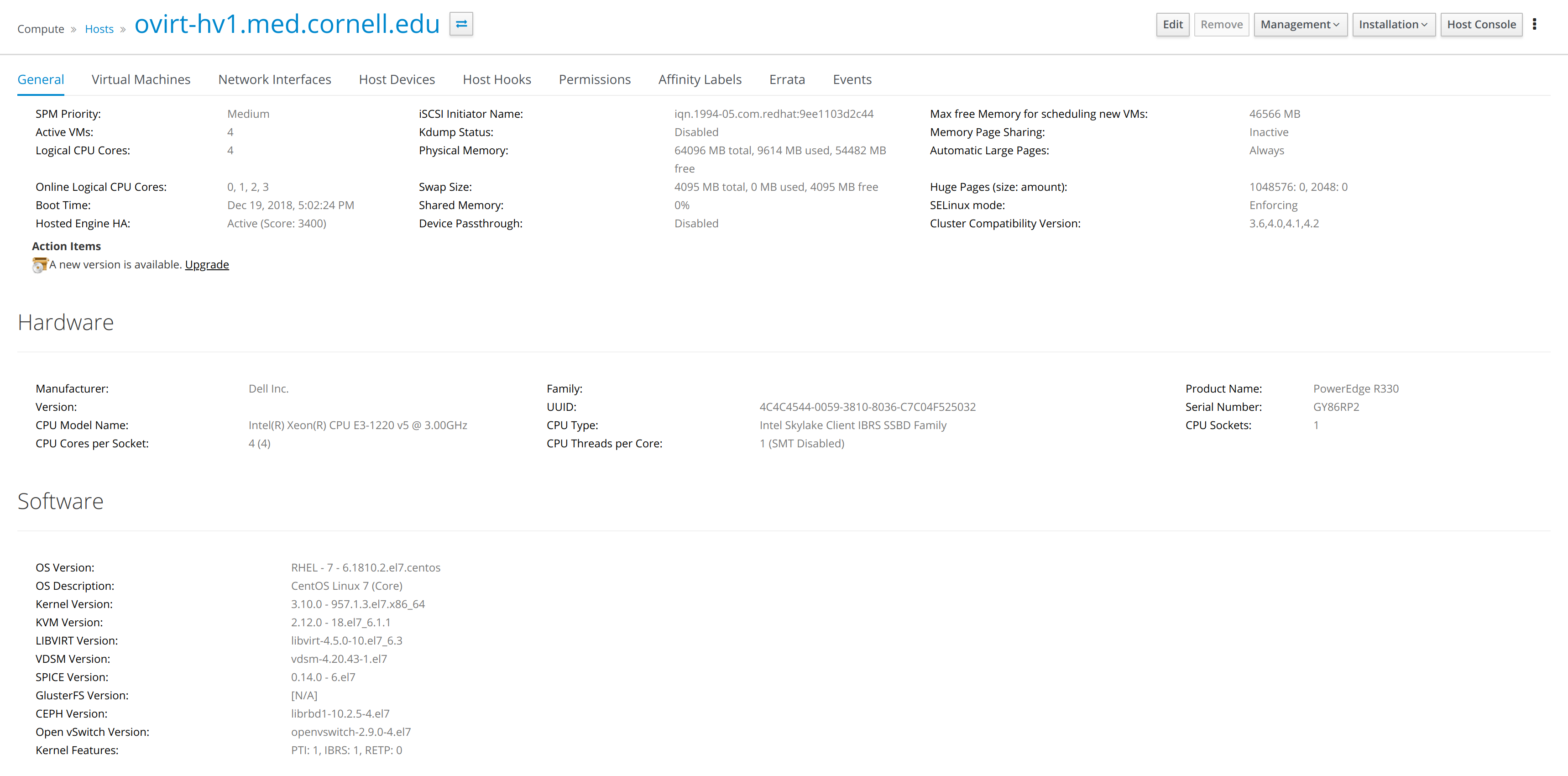Click the Edit button
The width and height of the screenshot is (1568, 776).
pyautogui.click(x=1172, y=24)
